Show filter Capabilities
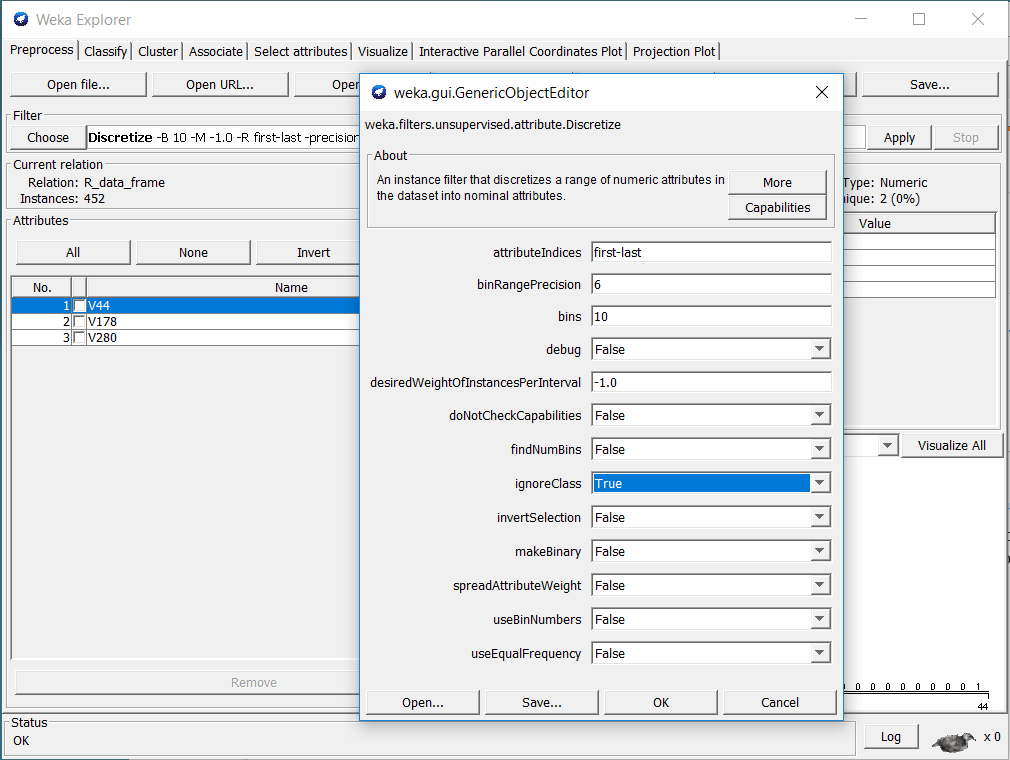Viewport: 1010px width, 760px height. (x=777, y=207)
